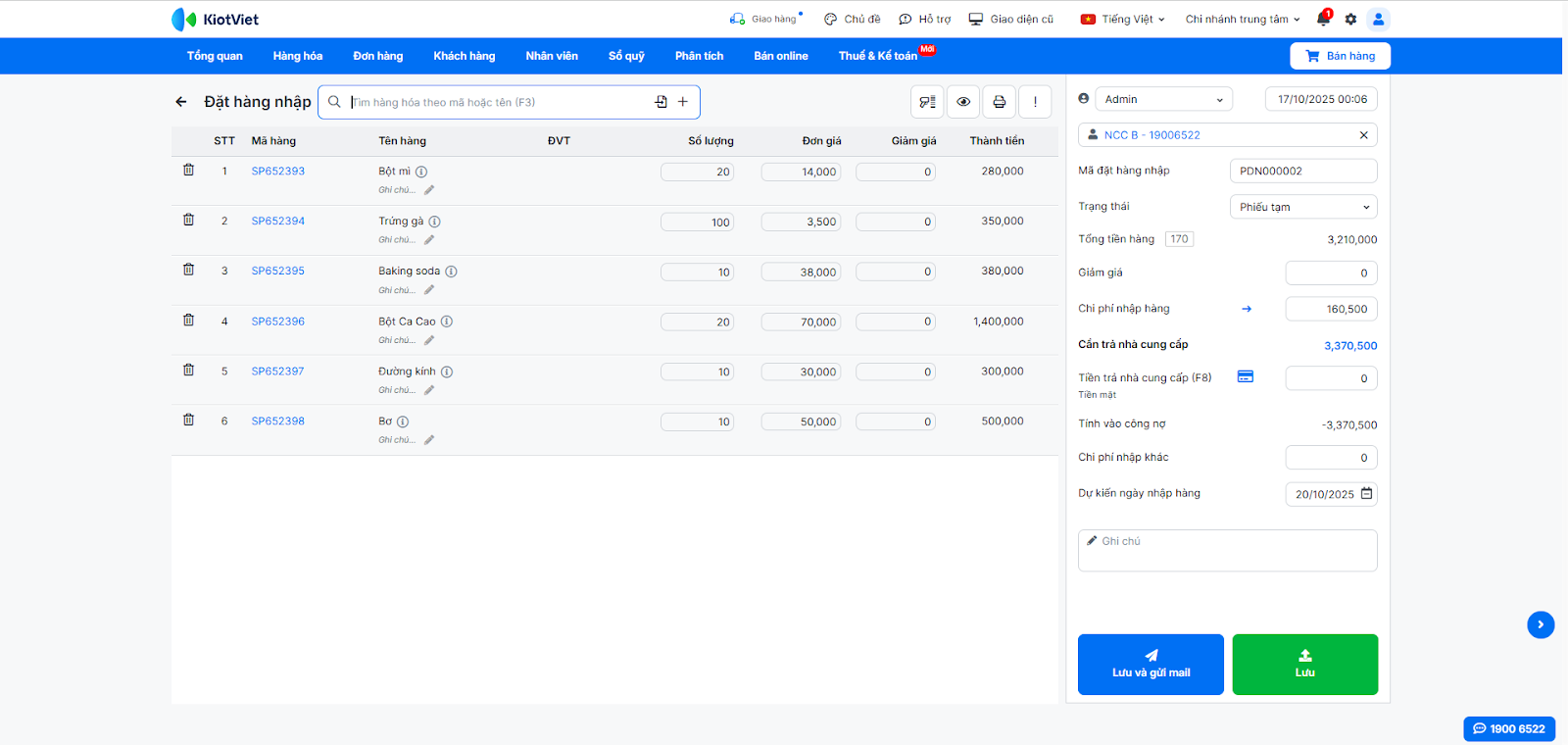Image resolution: width=1568 pixels, height=745 pixels.
Task: Click the Mã đặt hàng nhập field
Action: (x=1303, y=171)
